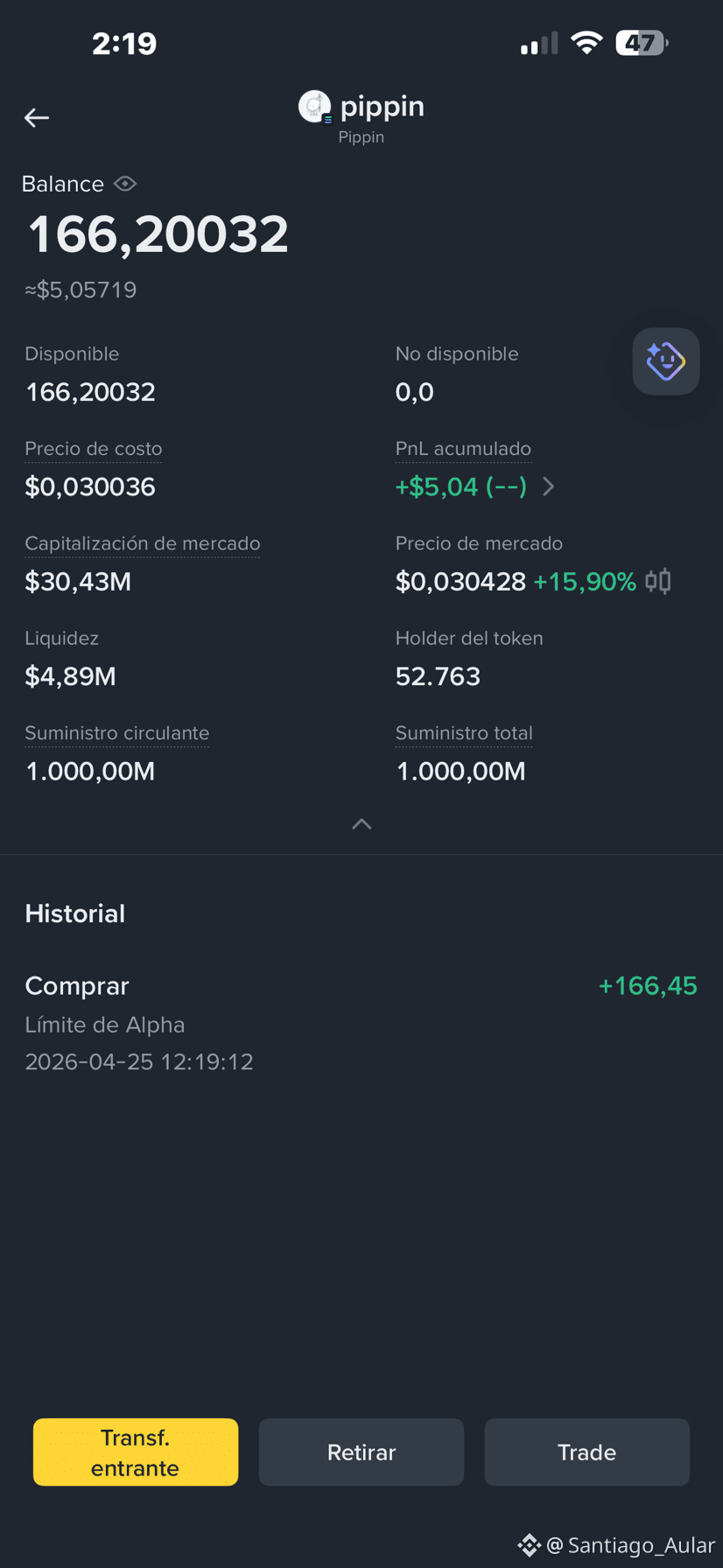The image size is (723, 1568).
Task: Tap the Suministro circulante label
Action: coord(117,733)
